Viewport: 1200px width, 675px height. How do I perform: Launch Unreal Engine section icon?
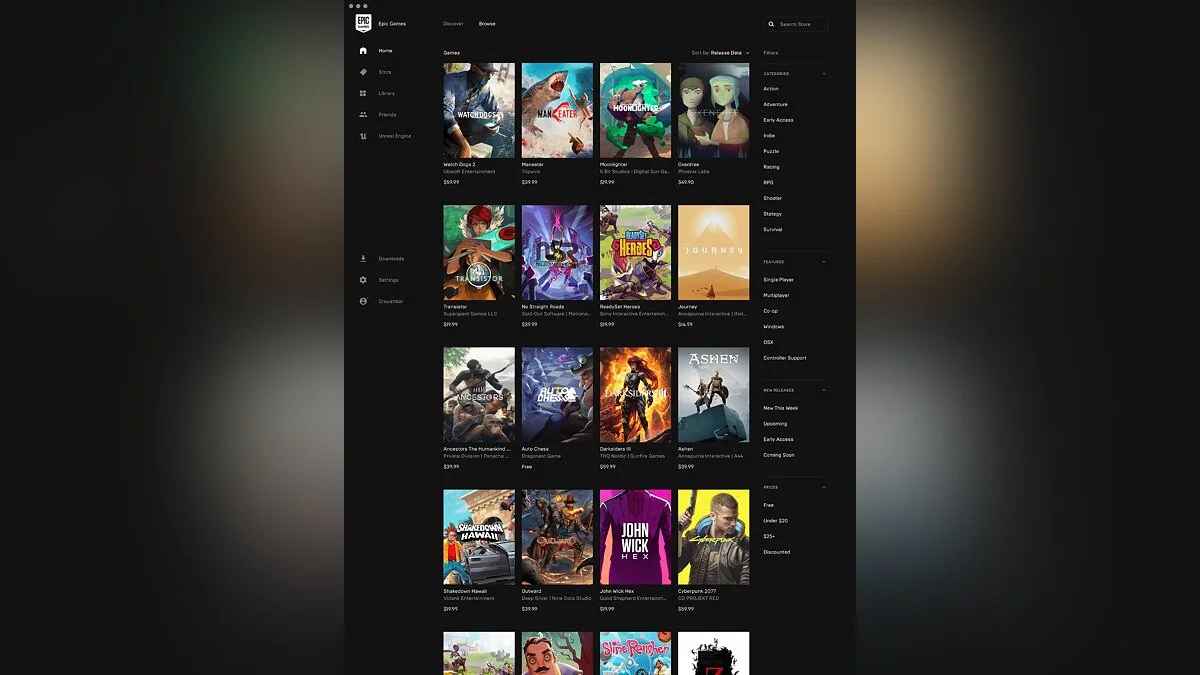[363, 136]
